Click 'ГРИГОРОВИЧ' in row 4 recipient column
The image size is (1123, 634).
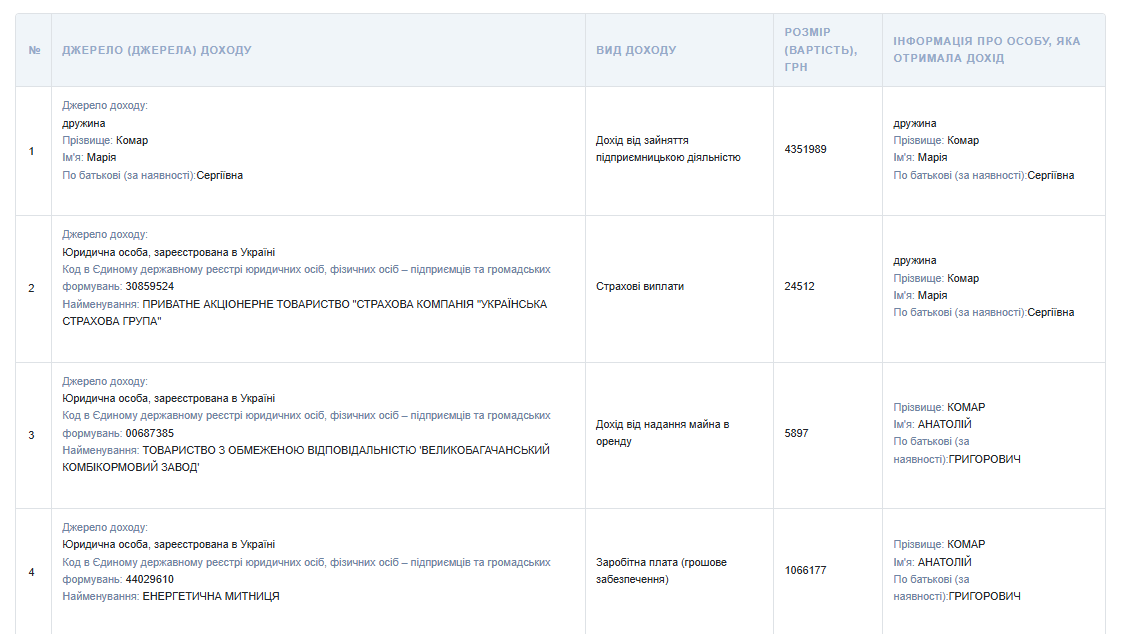pos(985,596)
